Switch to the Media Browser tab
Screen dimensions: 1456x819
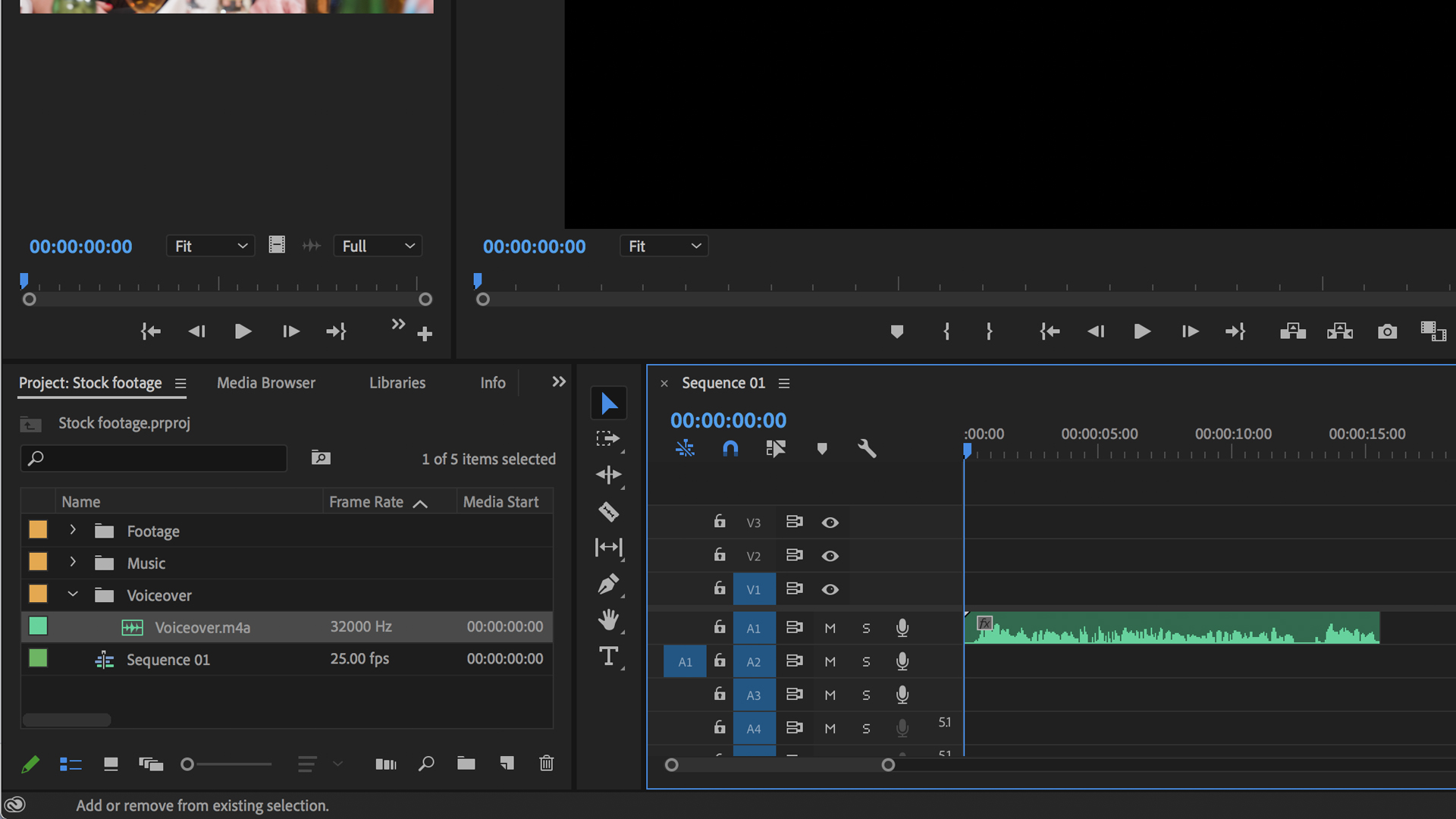(266, 383)
